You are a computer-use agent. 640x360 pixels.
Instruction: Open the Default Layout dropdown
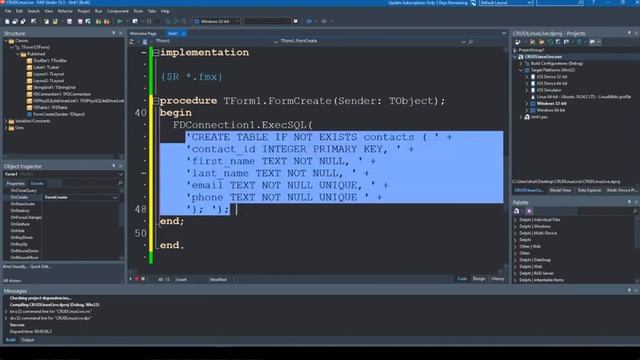[529, 3]
